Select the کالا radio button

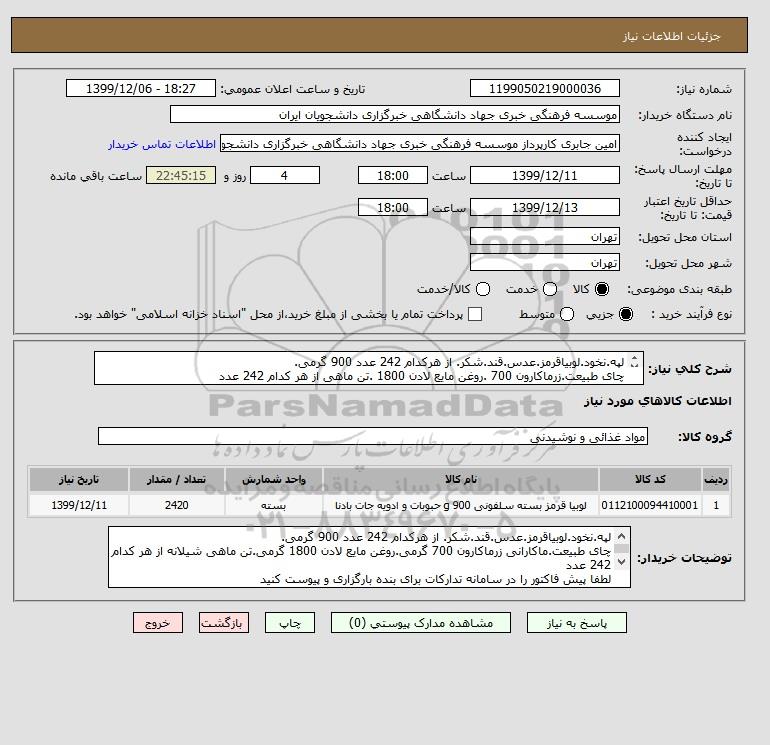coord(602,289)
